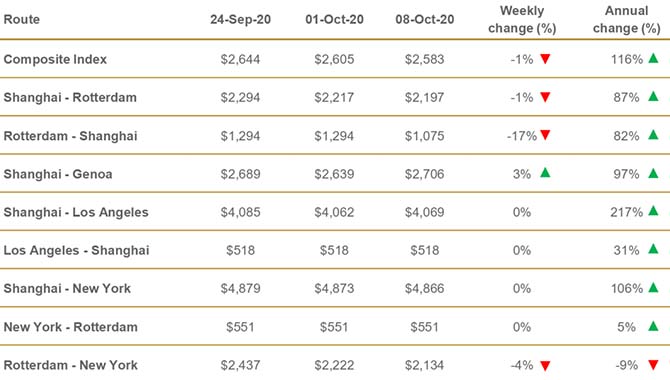This screenshot has height=380, width=670.
Task: Click the $4,866 value for Shanghai - New York
Action: pyautogui.click(x=425, y=289)
